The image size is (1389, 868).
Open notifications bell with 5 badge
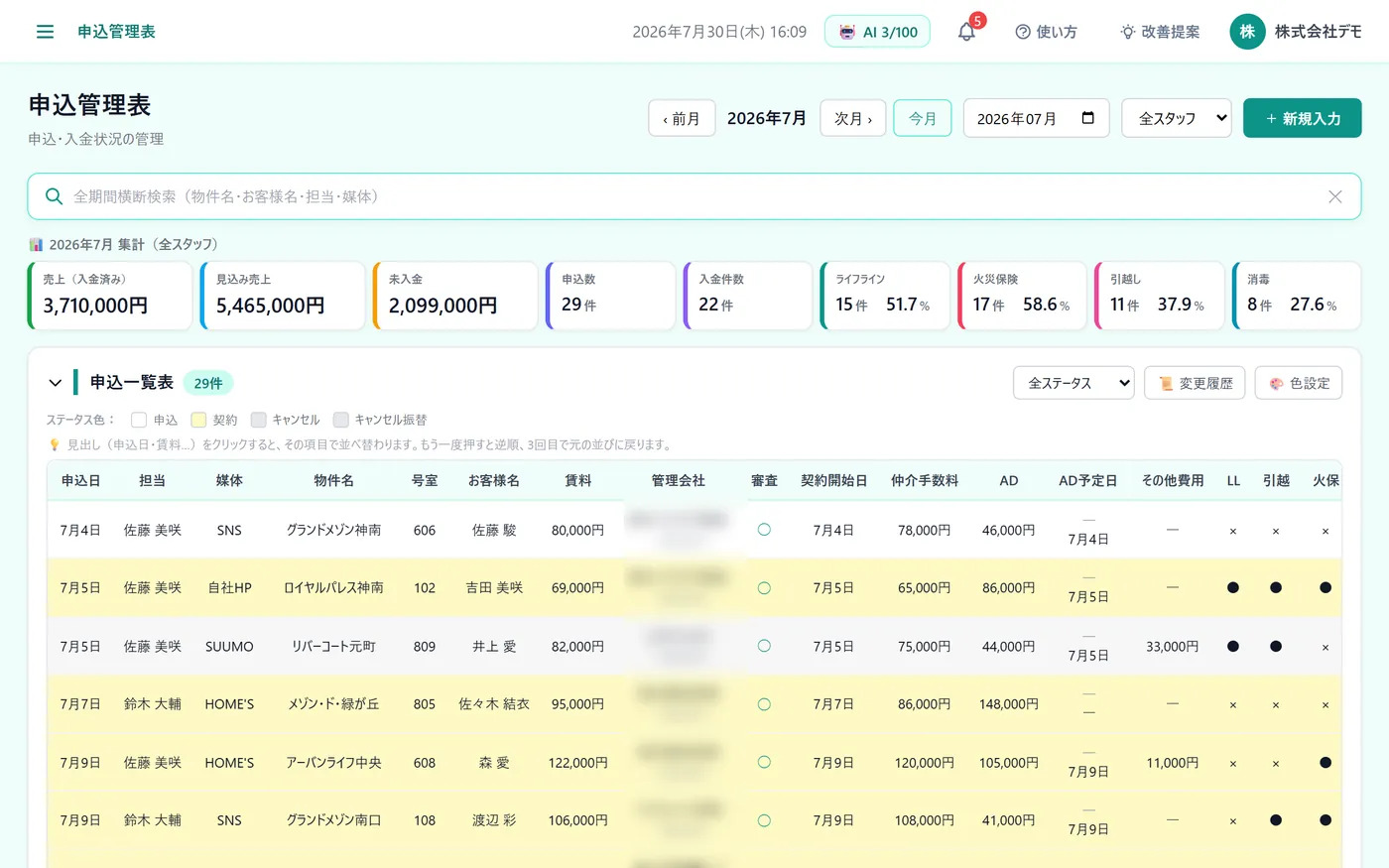pyautogui.click(x=966, y=32)
